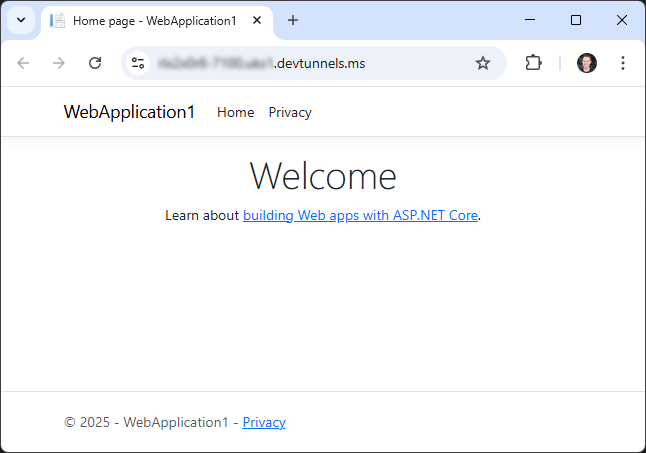The width and height of the screenshot is (646, 453).
Task: Expand the tab search dropdown arrow
Action: pyautogui.click(x=21, y=20)
